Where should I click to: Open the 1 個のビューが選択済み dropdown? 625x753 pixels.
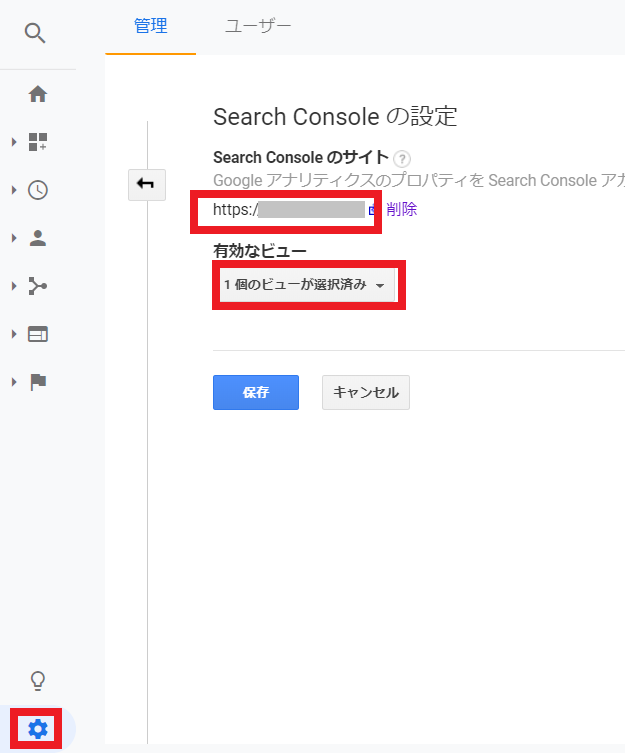[307, 285]
